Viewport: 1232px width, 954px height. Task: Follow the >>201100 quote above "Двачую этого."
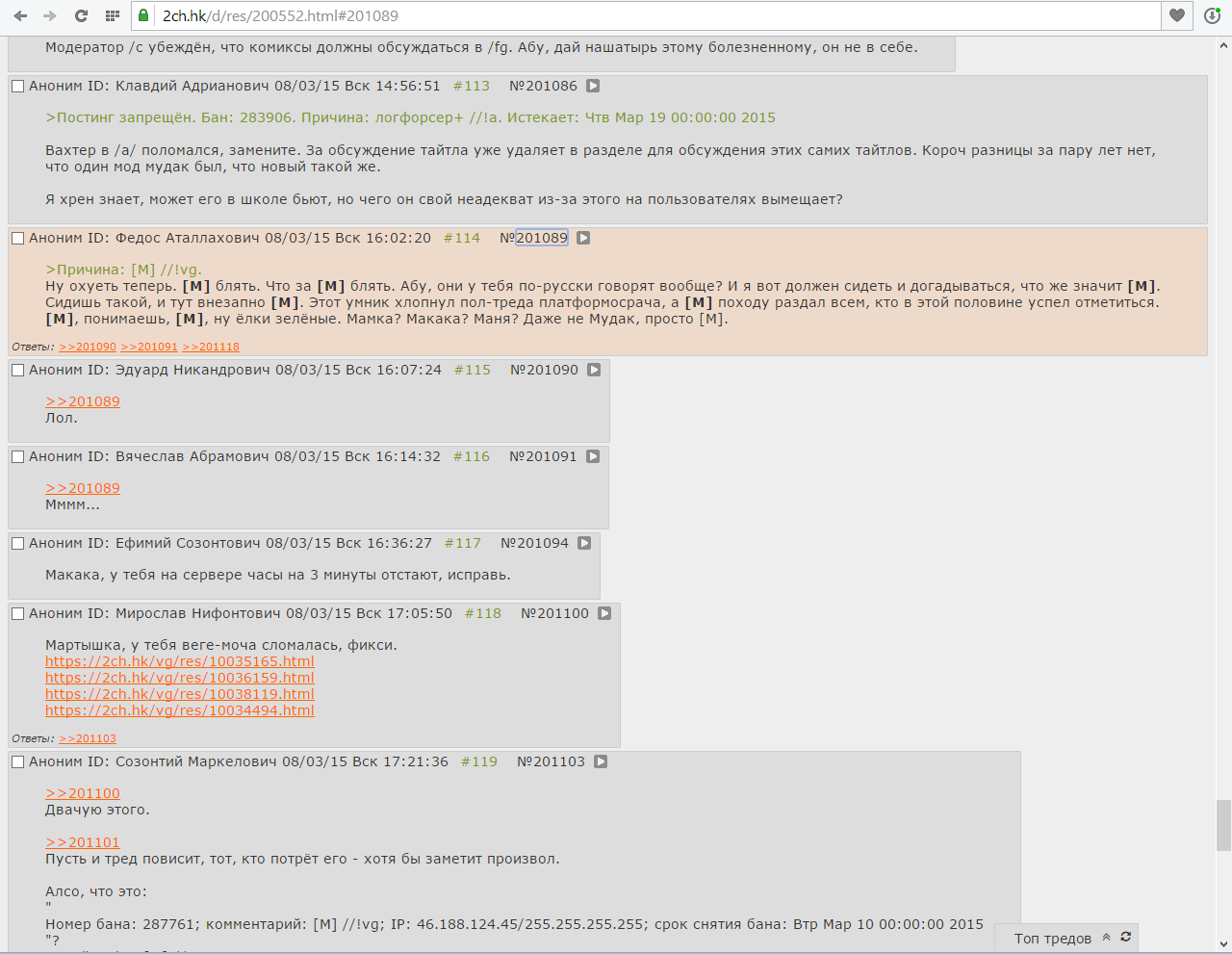click(83, 793)
